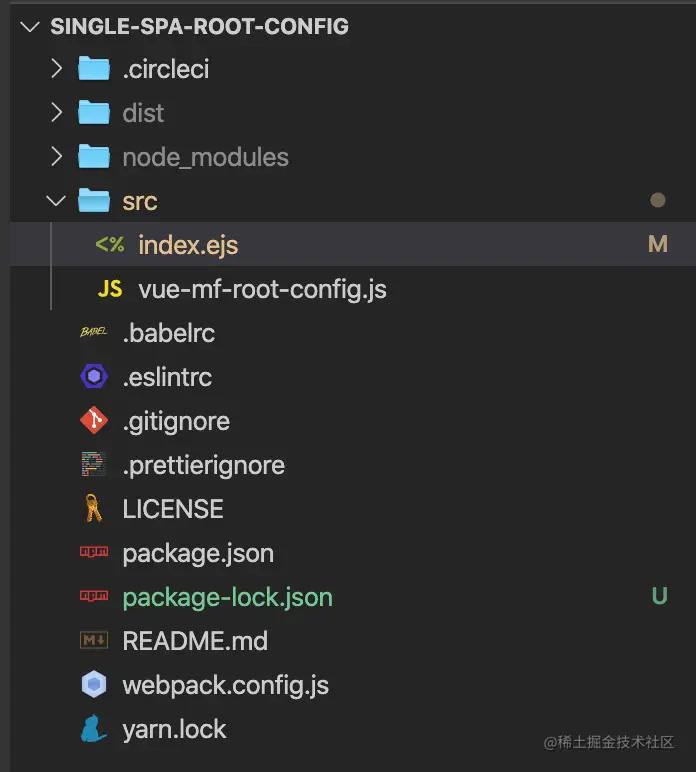Viewport: 696px width, 772px height.
Task: Expand the node_modules folder arrow
Action: click(57, 157)
